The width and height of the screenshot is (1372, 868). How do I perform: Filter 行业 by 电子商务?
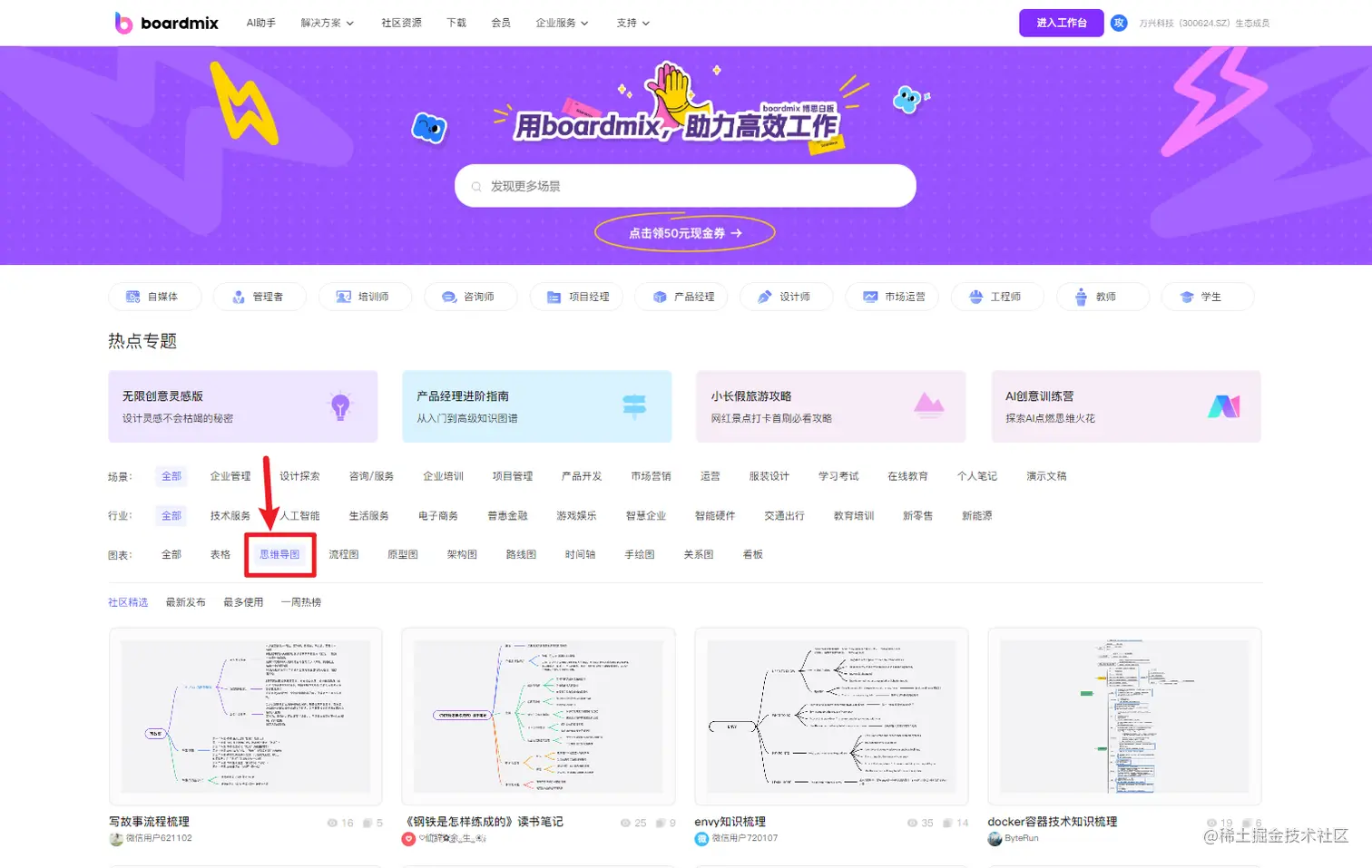(438, 515)
